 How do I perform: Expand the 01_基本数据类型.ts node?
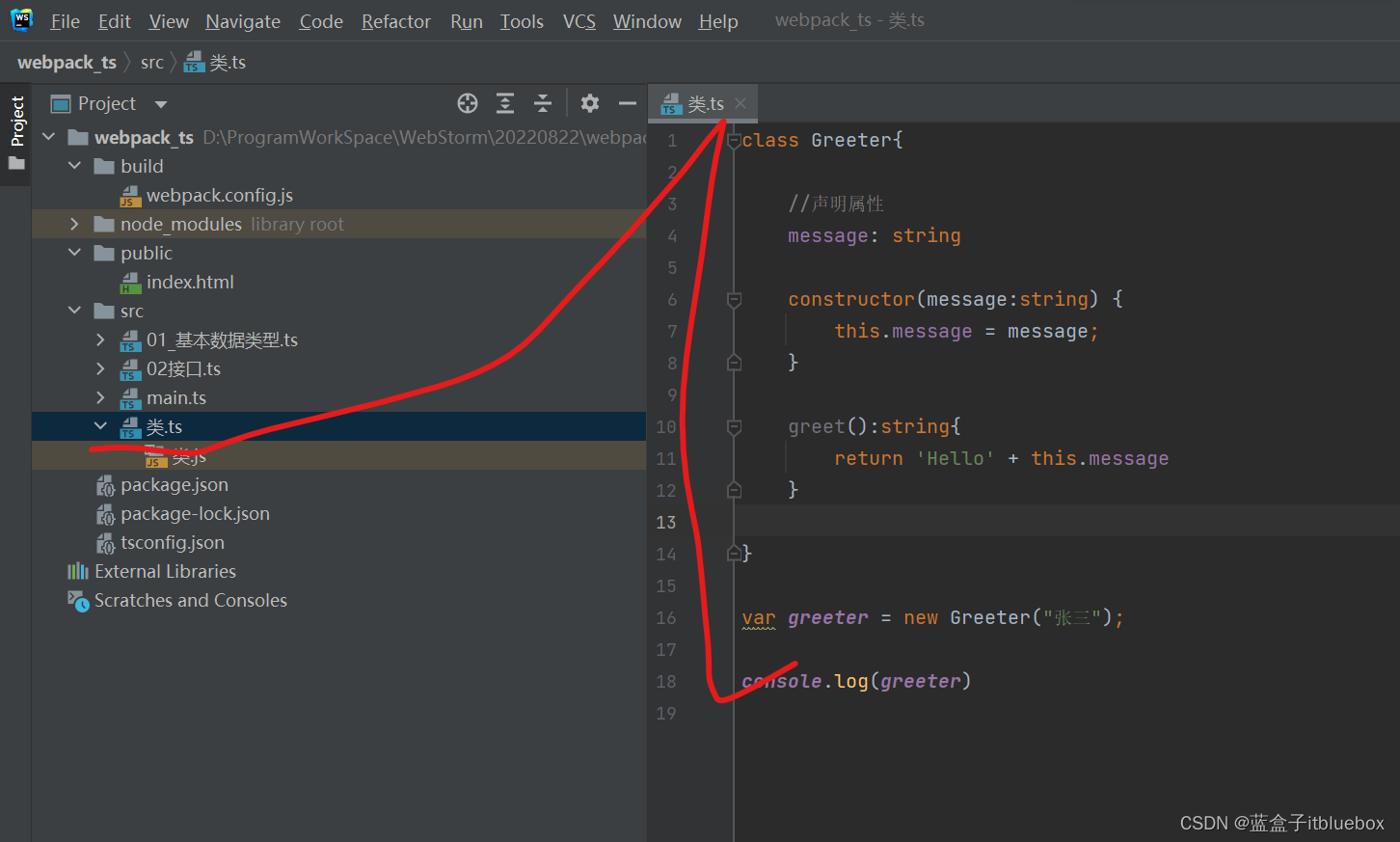[x=100, y=340]
